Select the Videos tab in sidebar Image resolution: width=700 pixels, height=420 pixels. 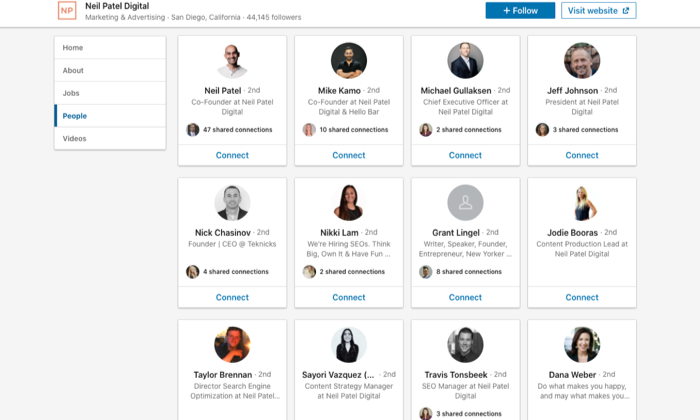point(110,139)
